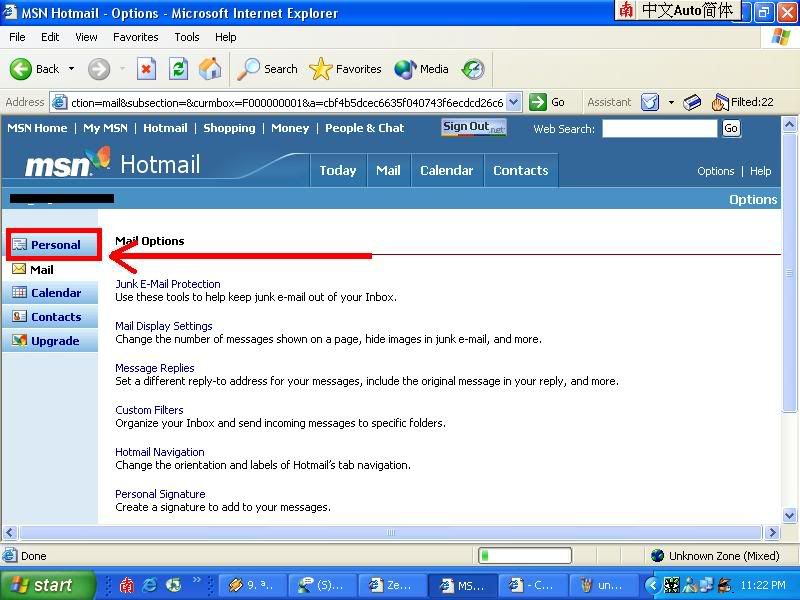Screen dimensions: 800x600
Task: Open the Favorites menu
Action: click(x=136, y=37)
